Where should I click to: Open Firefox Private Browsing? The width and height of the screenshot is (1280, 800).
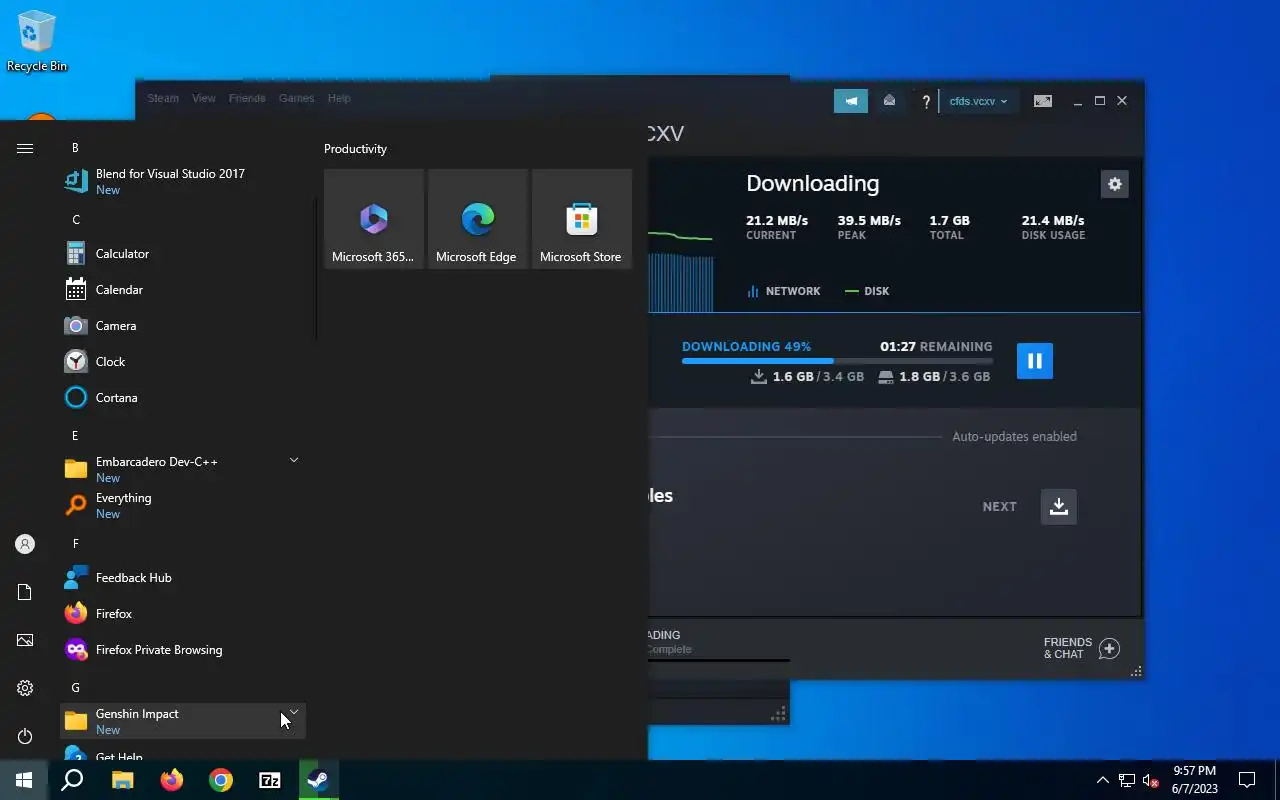click(183, 650)
